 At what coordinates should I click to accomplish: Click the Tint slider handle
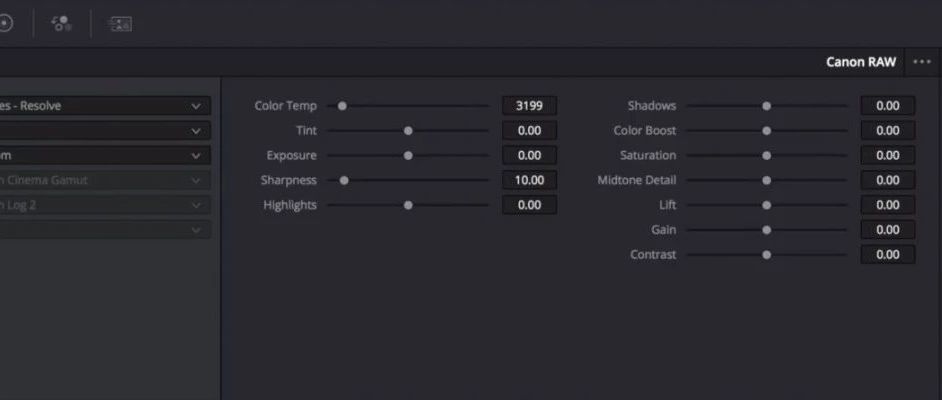[x=408, y=130]
